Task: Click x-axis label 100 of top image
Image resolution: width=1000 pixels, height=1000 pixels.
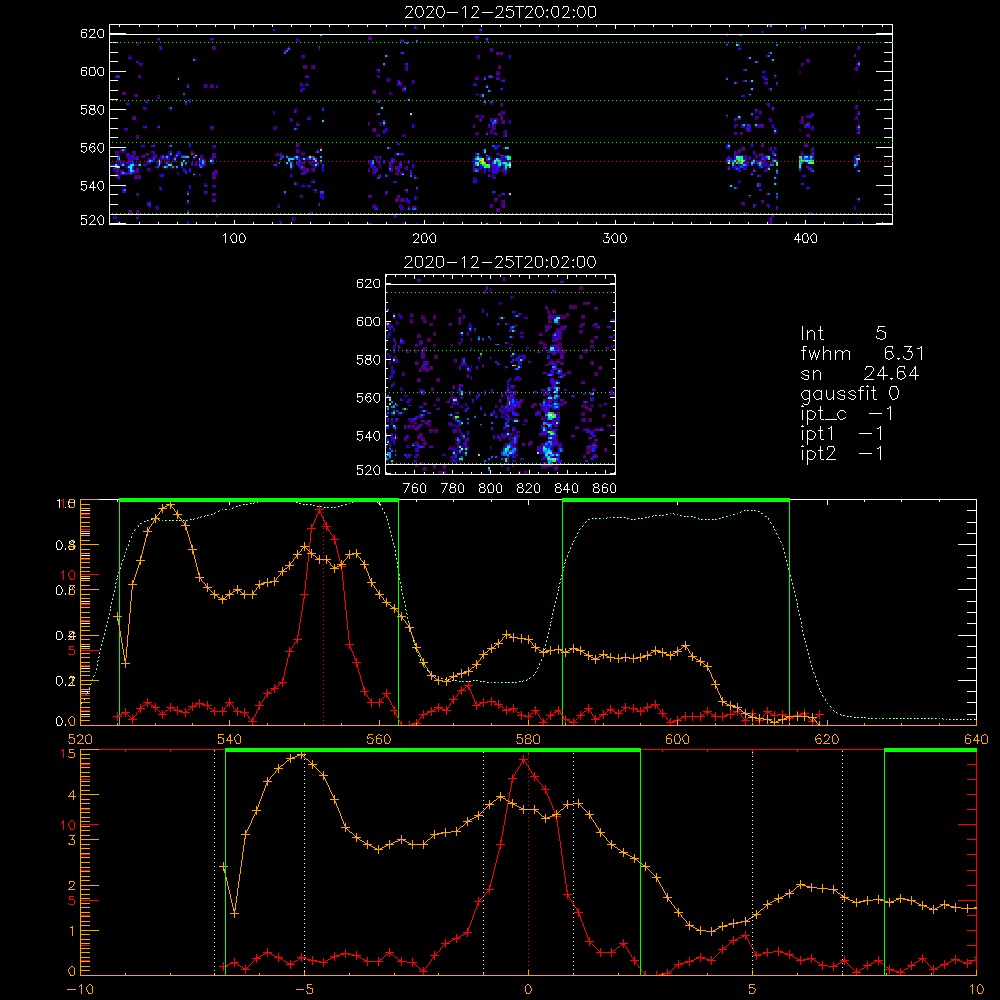Action: [234, 239]
